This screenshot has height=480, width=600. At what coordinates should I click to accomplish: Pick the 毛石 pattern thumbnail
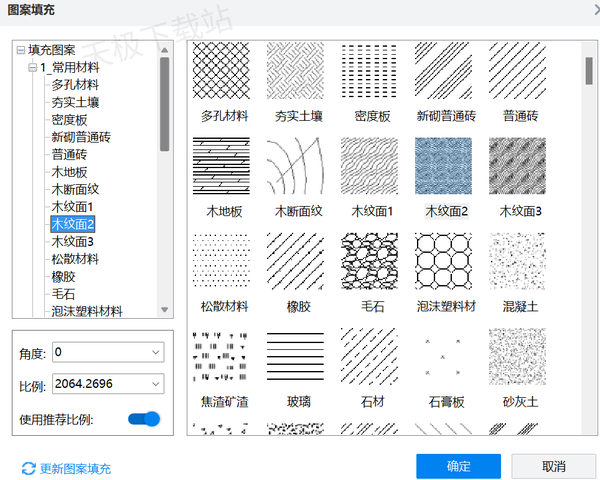(x=369, y=261)
